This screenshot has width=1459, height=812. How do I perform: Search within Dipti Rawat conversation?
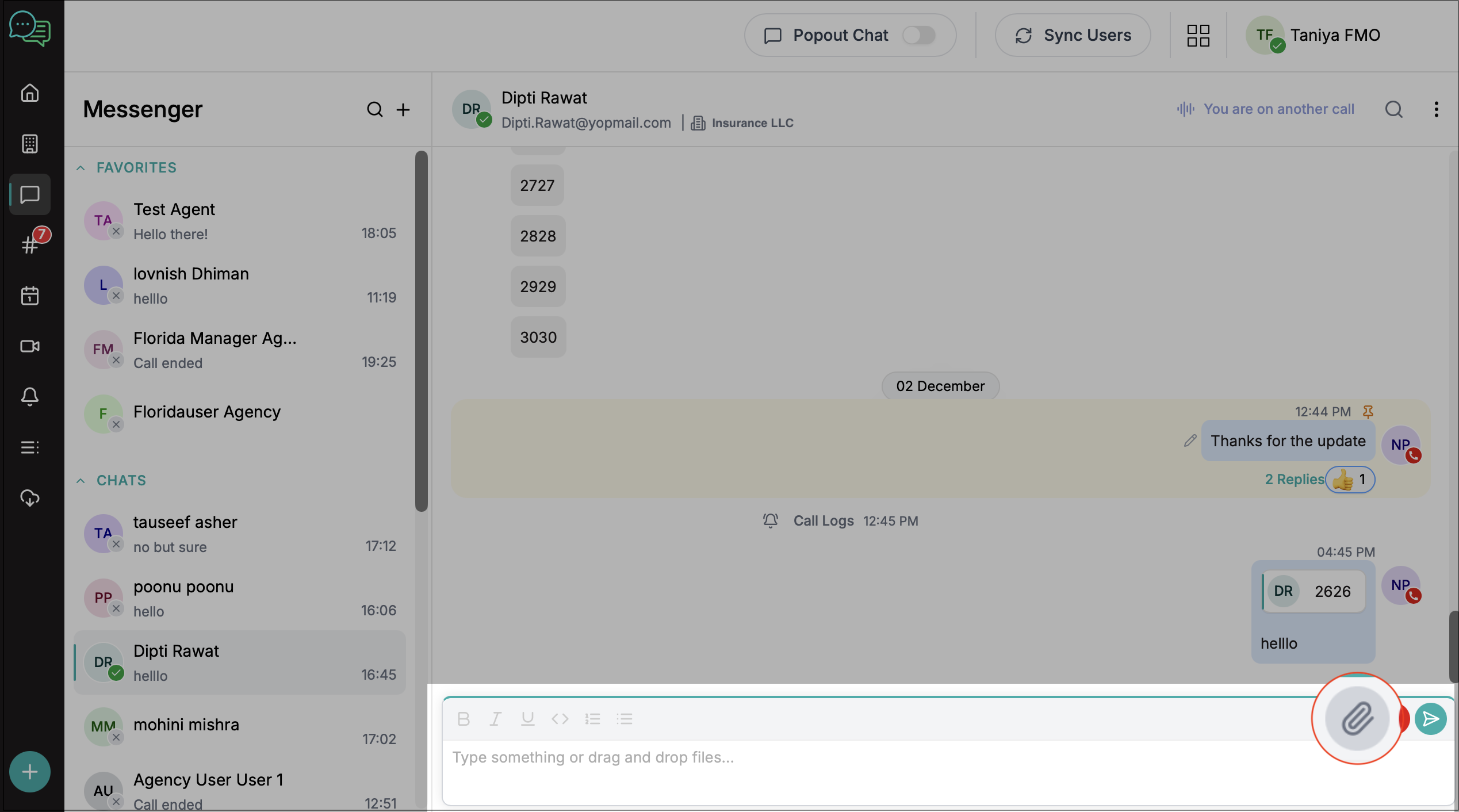[x=1393, y=109]
